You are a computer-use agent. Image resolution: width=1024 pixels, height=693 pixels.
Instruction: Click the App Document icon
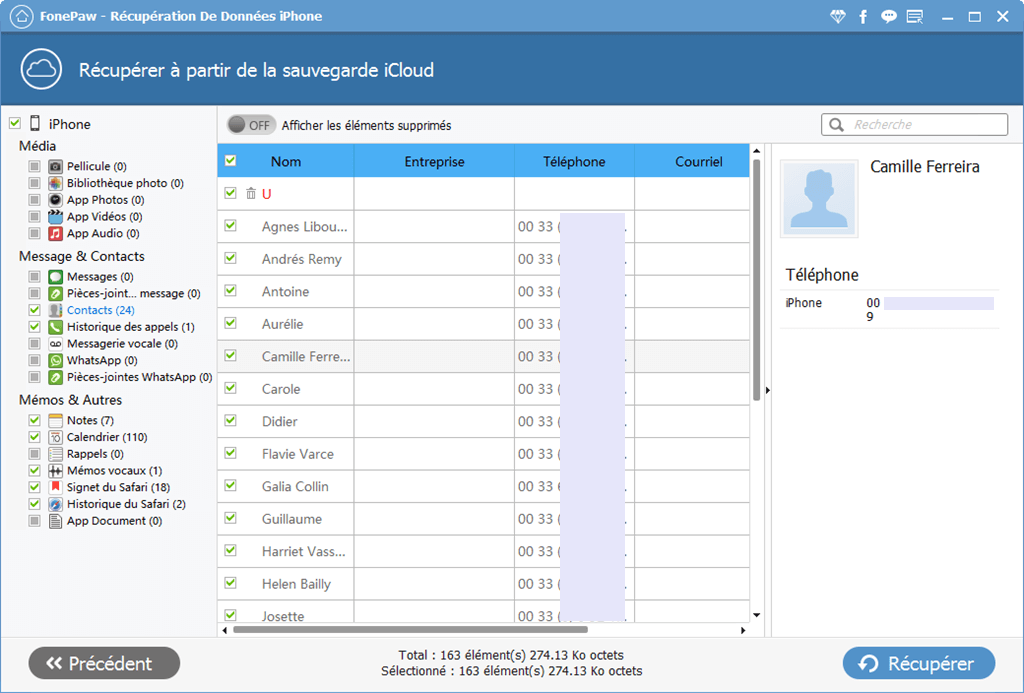tap(56, 521)
